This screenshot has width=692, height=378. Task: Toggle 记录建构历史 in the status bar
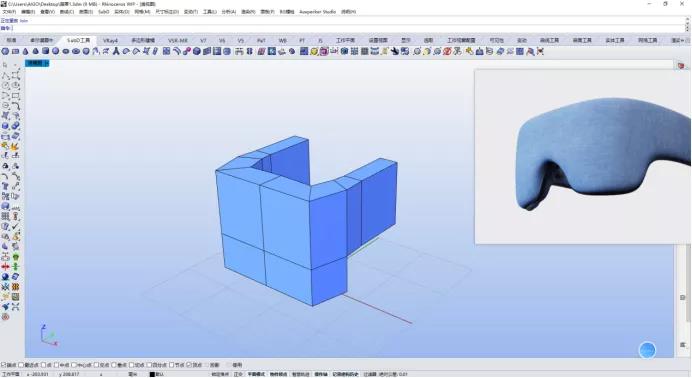click(346, 374)
